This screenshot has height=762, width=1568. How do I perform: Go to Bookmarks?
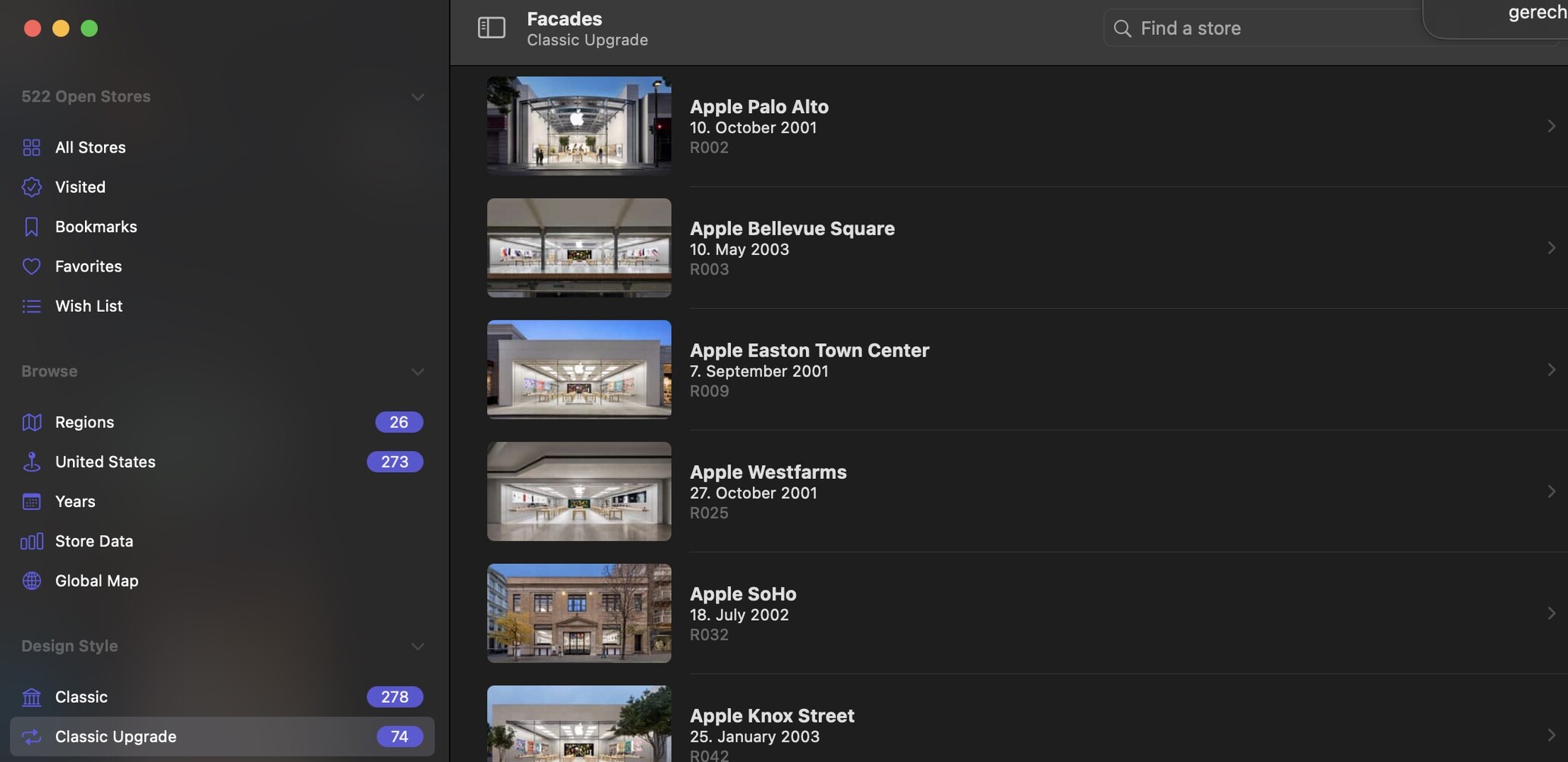222,226
